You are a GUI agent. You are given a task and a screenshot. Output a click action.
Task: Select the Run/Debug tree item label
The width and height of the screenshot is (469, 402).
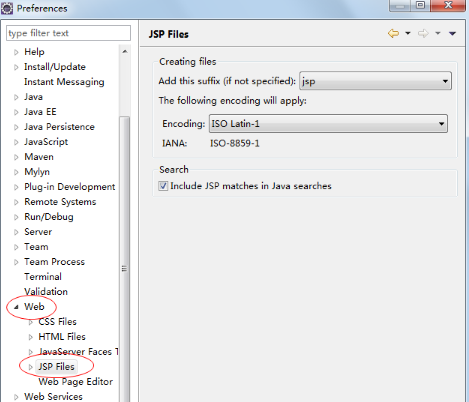click(49, 217)
